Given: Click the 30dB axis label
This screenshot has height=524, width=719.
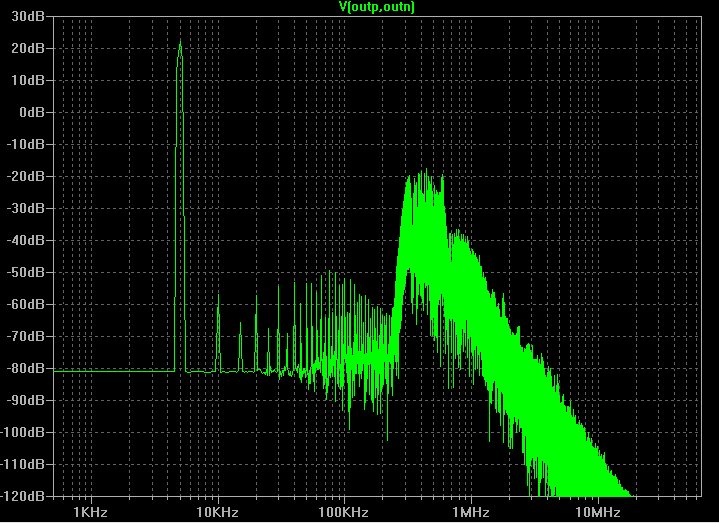Looking at the screenshot, I should click(x=28, y=17).
